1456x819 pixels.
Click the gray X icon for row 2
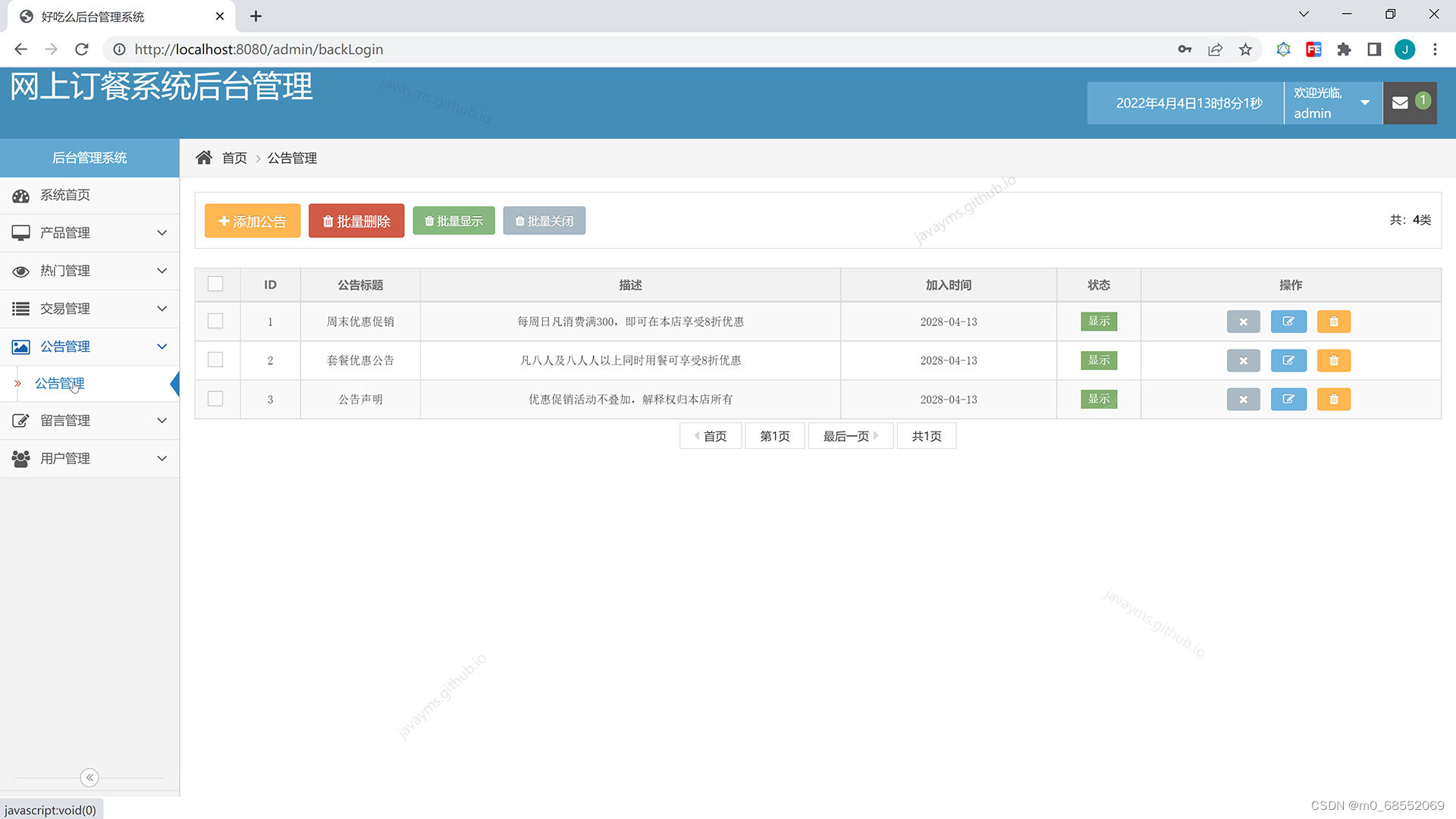(1243, 360)
